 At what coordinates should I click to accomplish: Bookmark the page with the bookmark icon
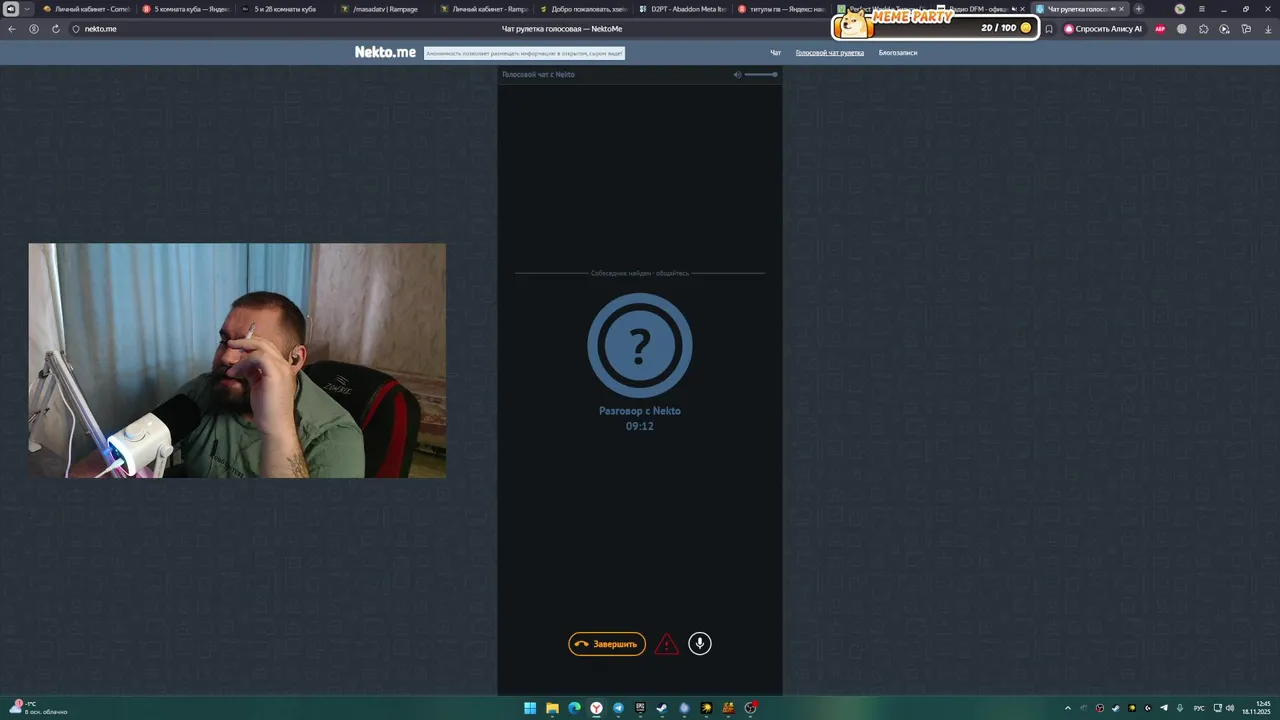coord(1049,29)
